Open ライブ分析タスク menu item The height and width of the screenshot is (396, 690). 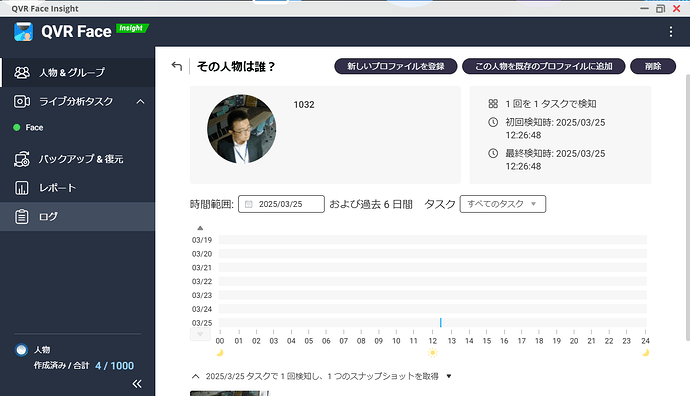coord(77,102)
